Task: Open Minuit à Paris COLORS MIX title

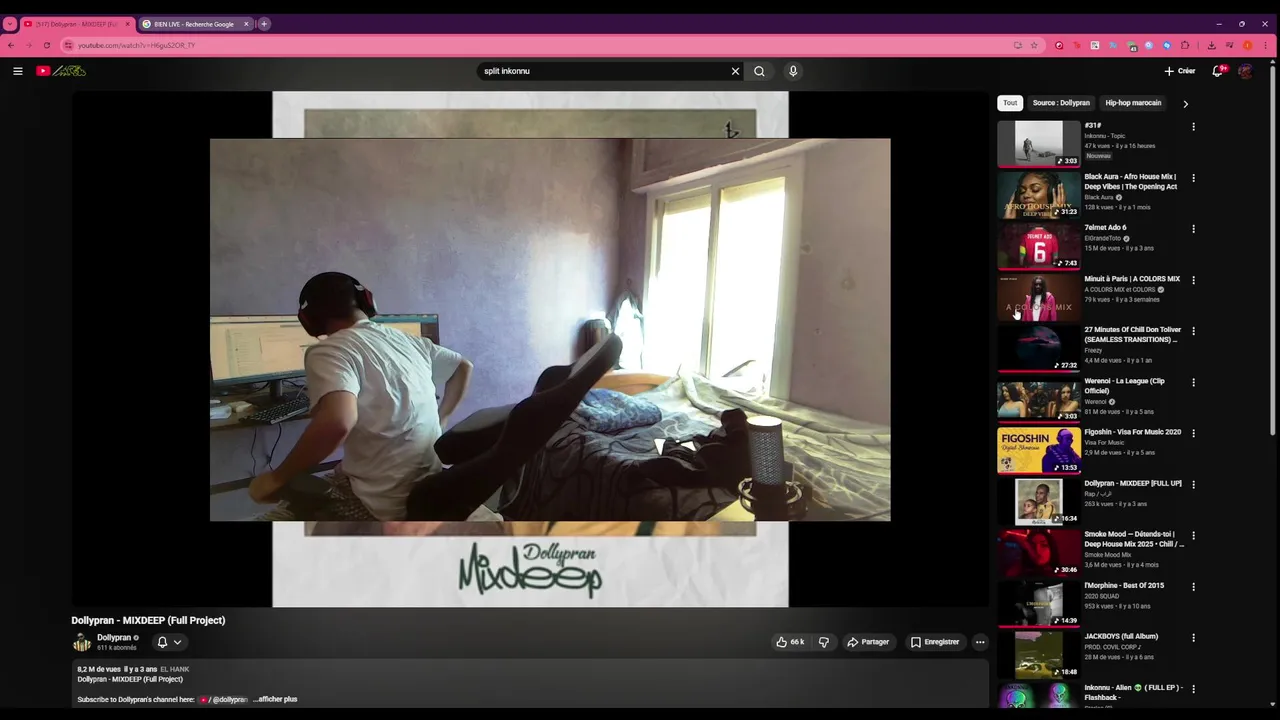Action: 1132,279
